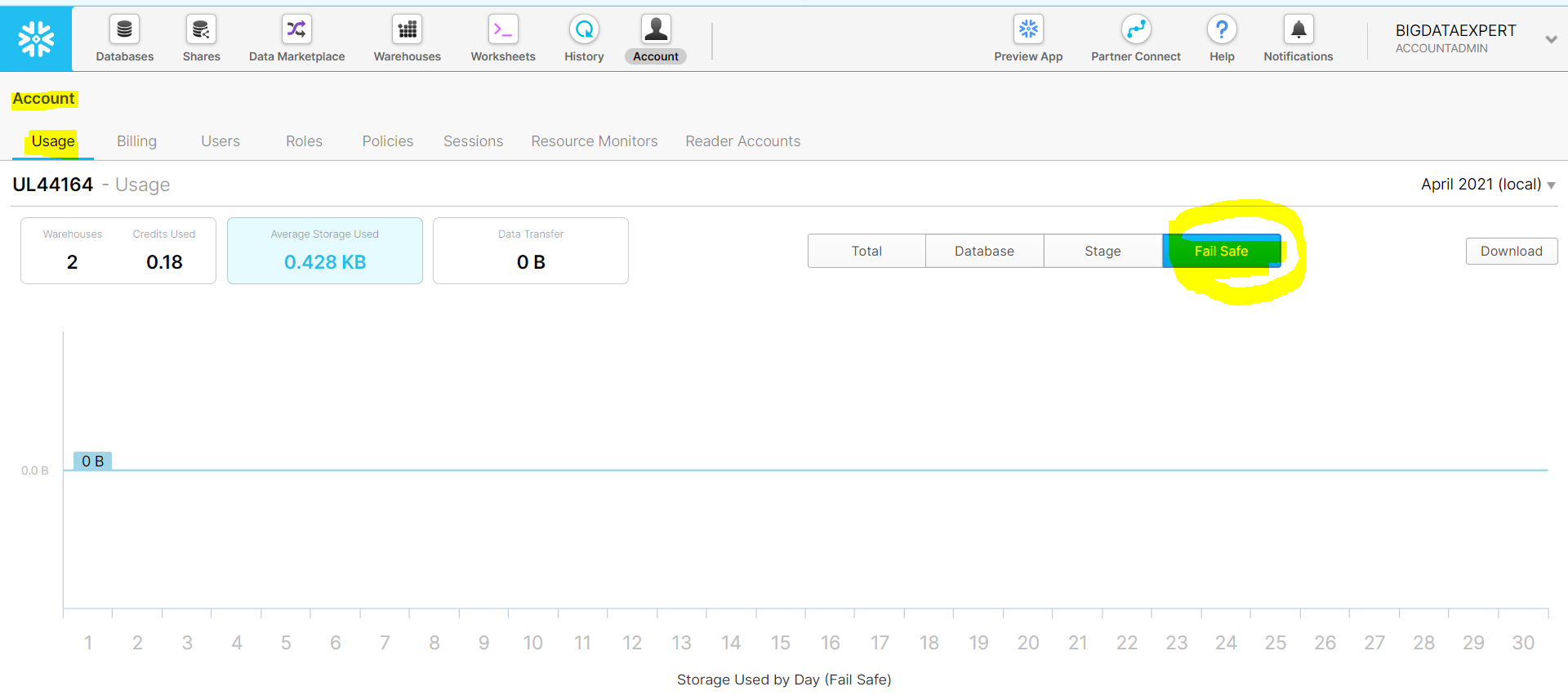Screen dimensions: 1568x700
Task: Click the Snowflake logo home icon
Action: [x=36, y=38]
